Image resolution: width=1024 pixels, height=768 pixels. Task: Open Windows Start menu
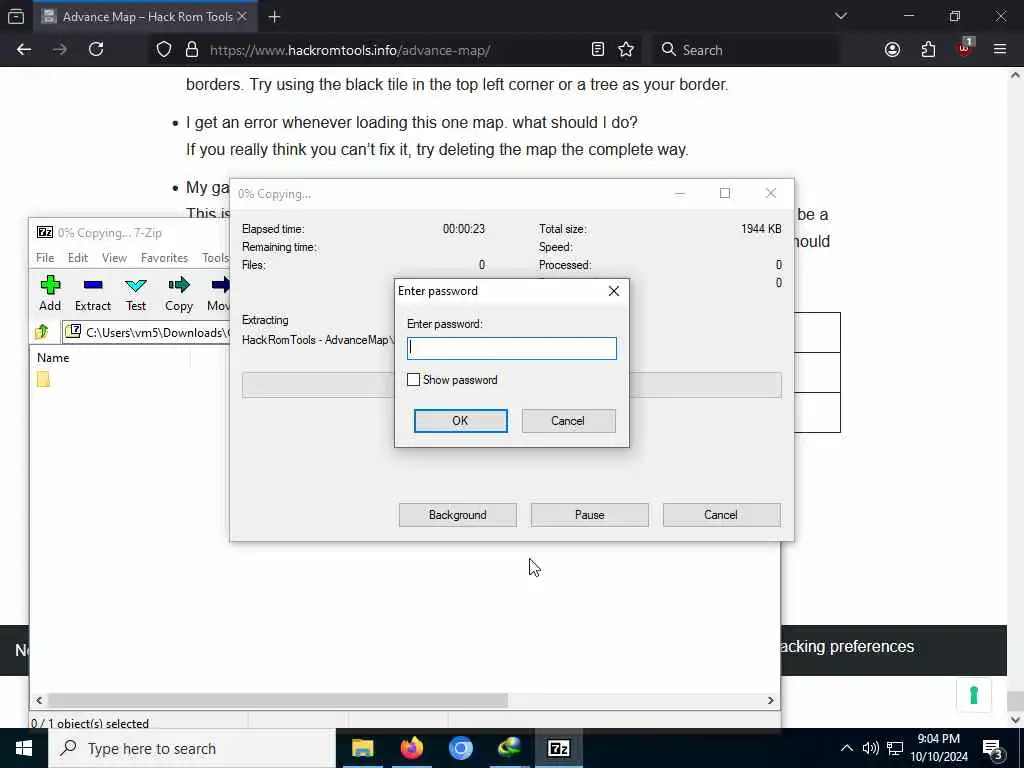tap(24, 748)
